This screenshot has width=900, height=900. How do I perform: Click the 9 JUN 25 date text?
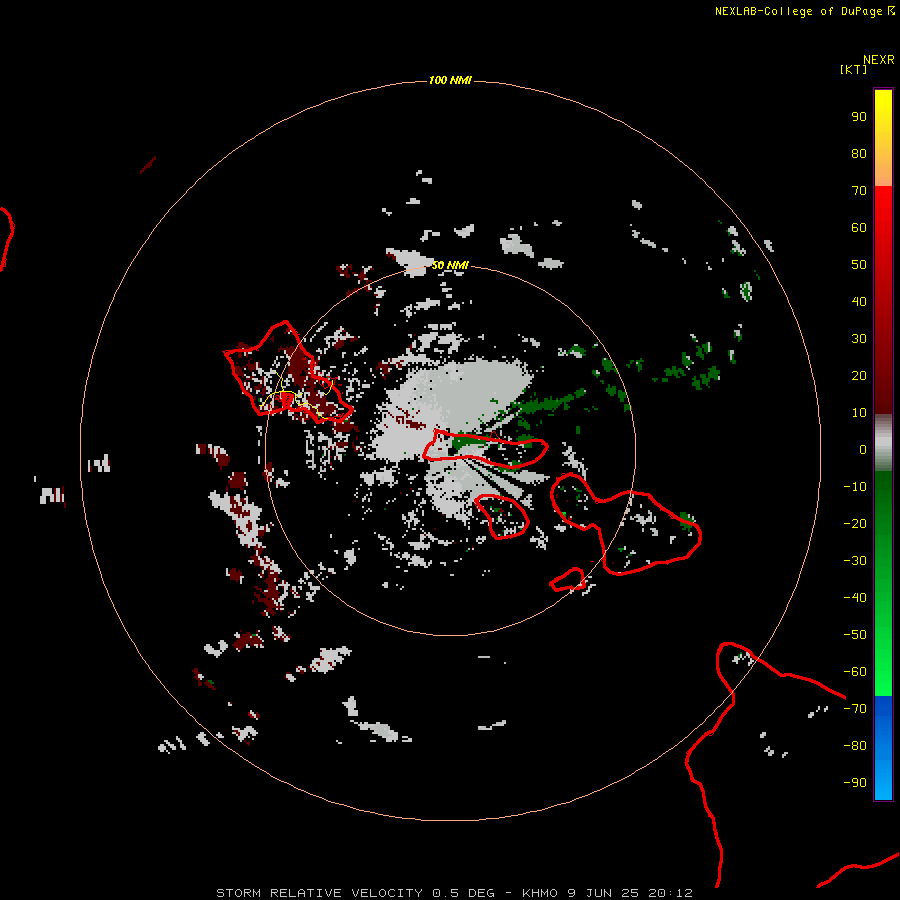pyautogui.click(x=603, y=893)
